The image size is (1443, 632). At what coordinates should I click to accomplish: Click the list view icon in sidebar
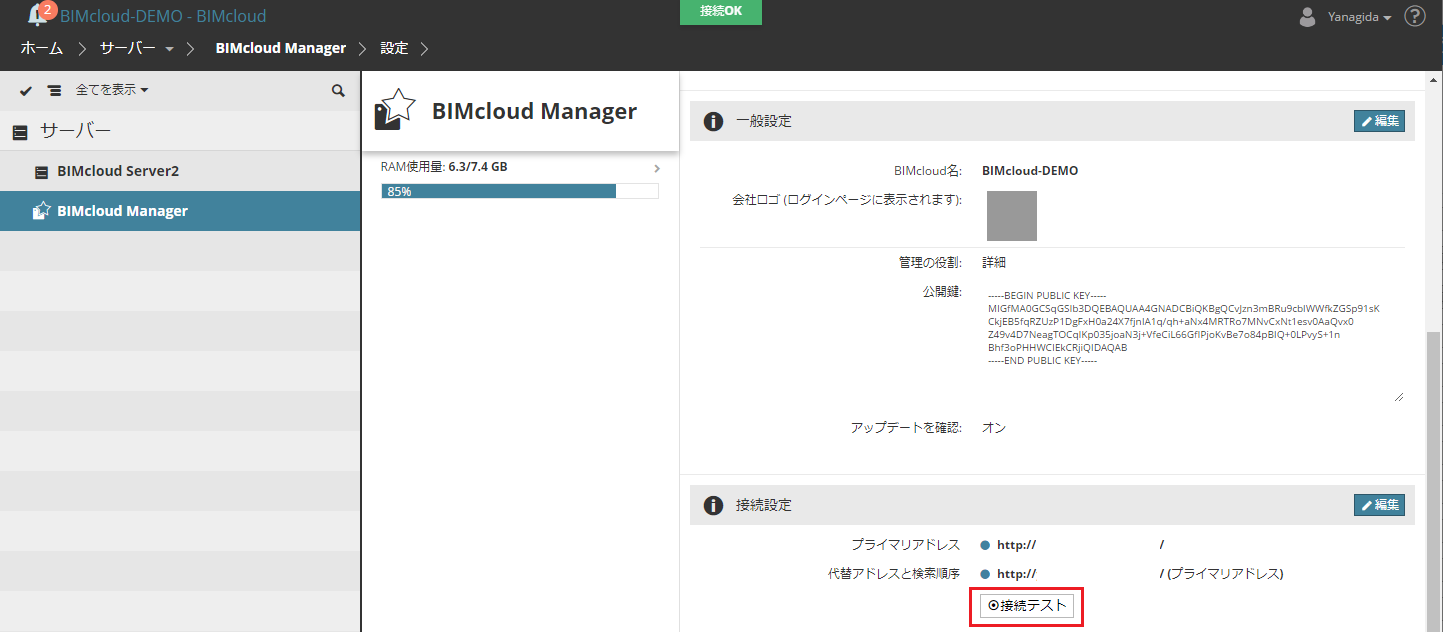pyautogui.click(x=54, y=90)
